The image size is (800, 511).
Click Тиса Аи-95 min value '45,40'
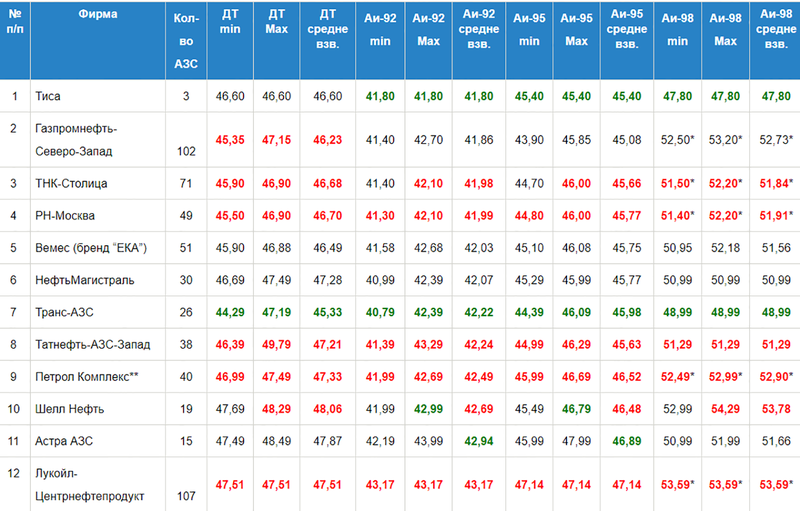point(529,96)
